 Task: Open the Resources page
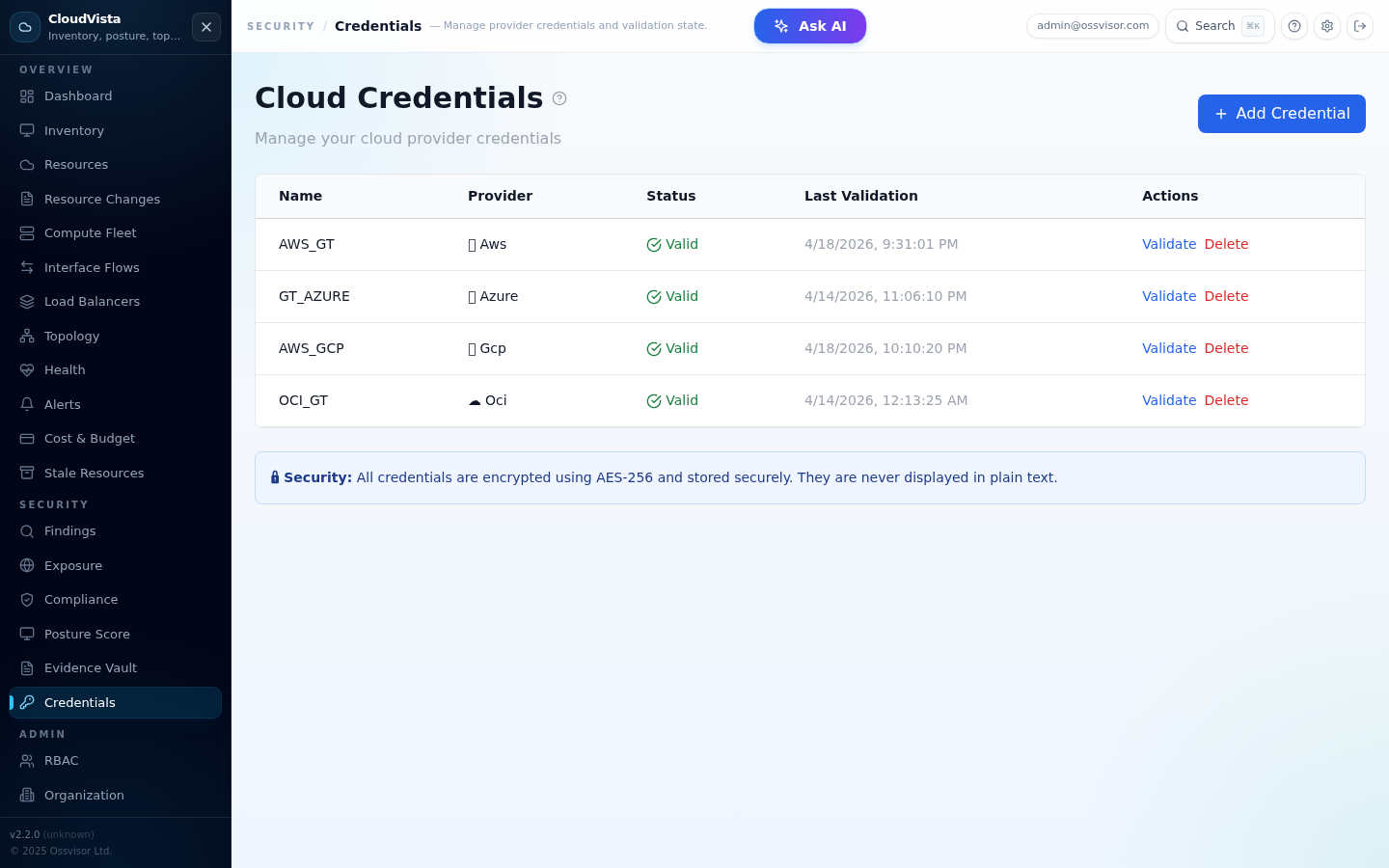(116, 165)
